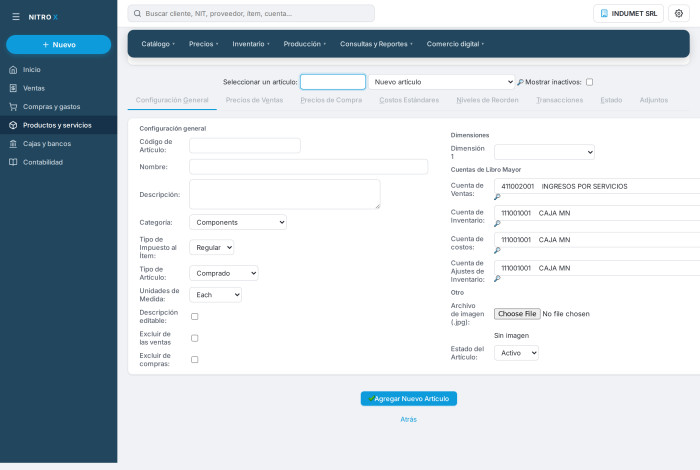Click the Inicio home icon
The image size is (700, 470).
(13, 70)
